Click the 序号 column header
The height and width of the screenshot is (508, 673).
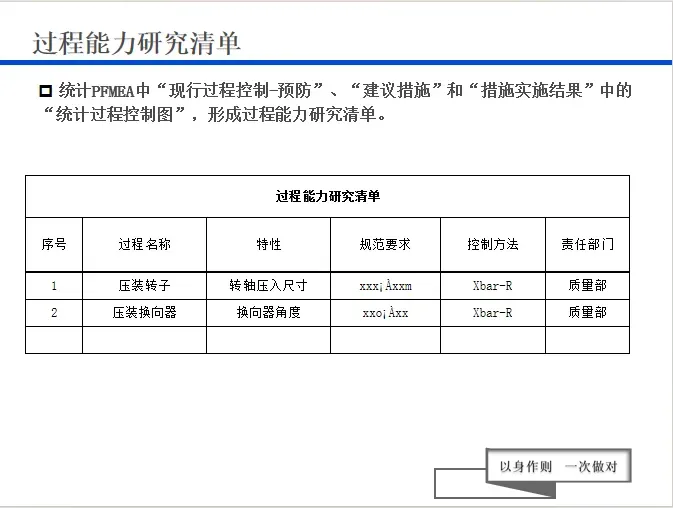(54, 245)
